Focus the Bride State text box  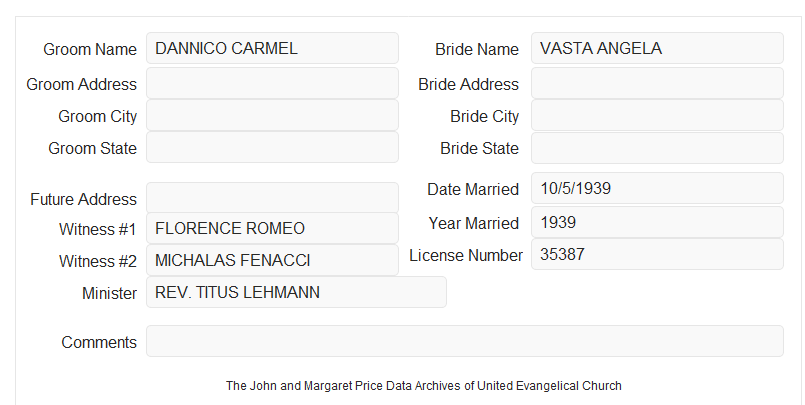click(x=657, y=148)
